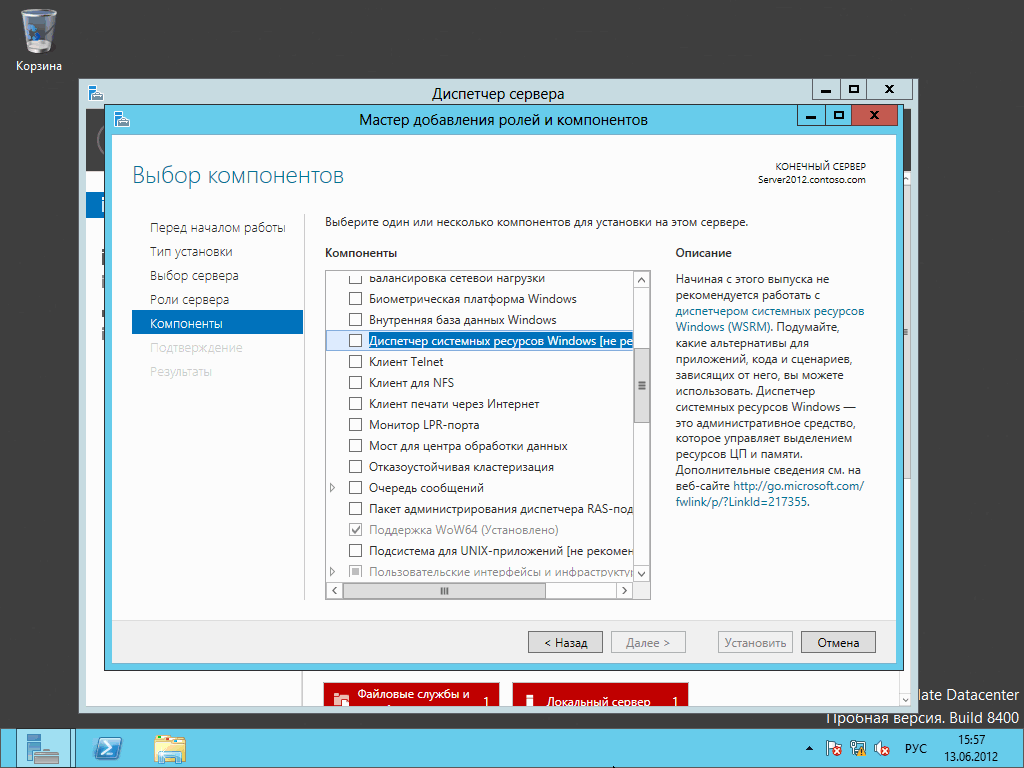Click the components list scroll right arrow

pos(625,591)
